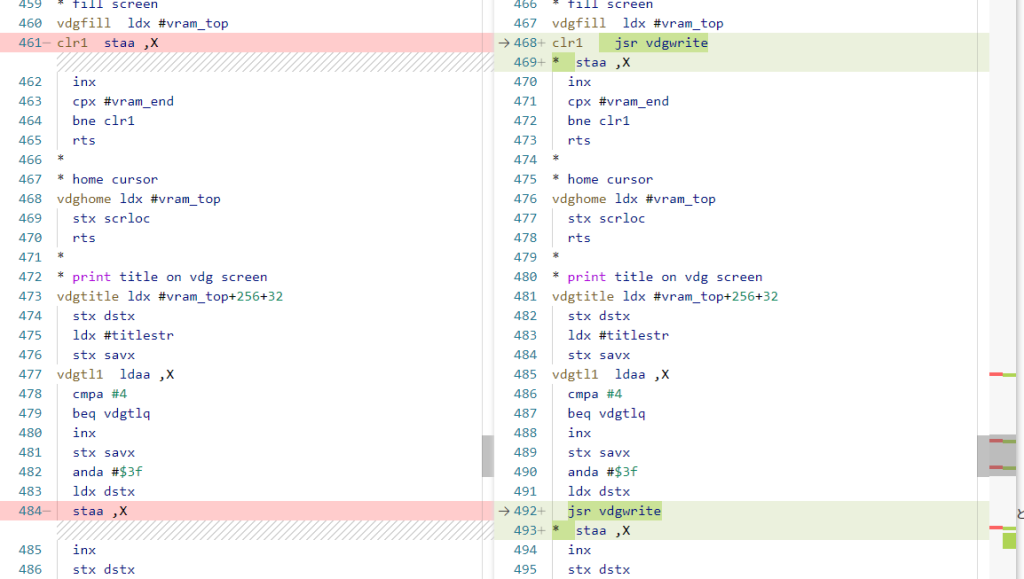Click highlighted 'jsr vdgwrite' on line 492

(x=614, y=511)
